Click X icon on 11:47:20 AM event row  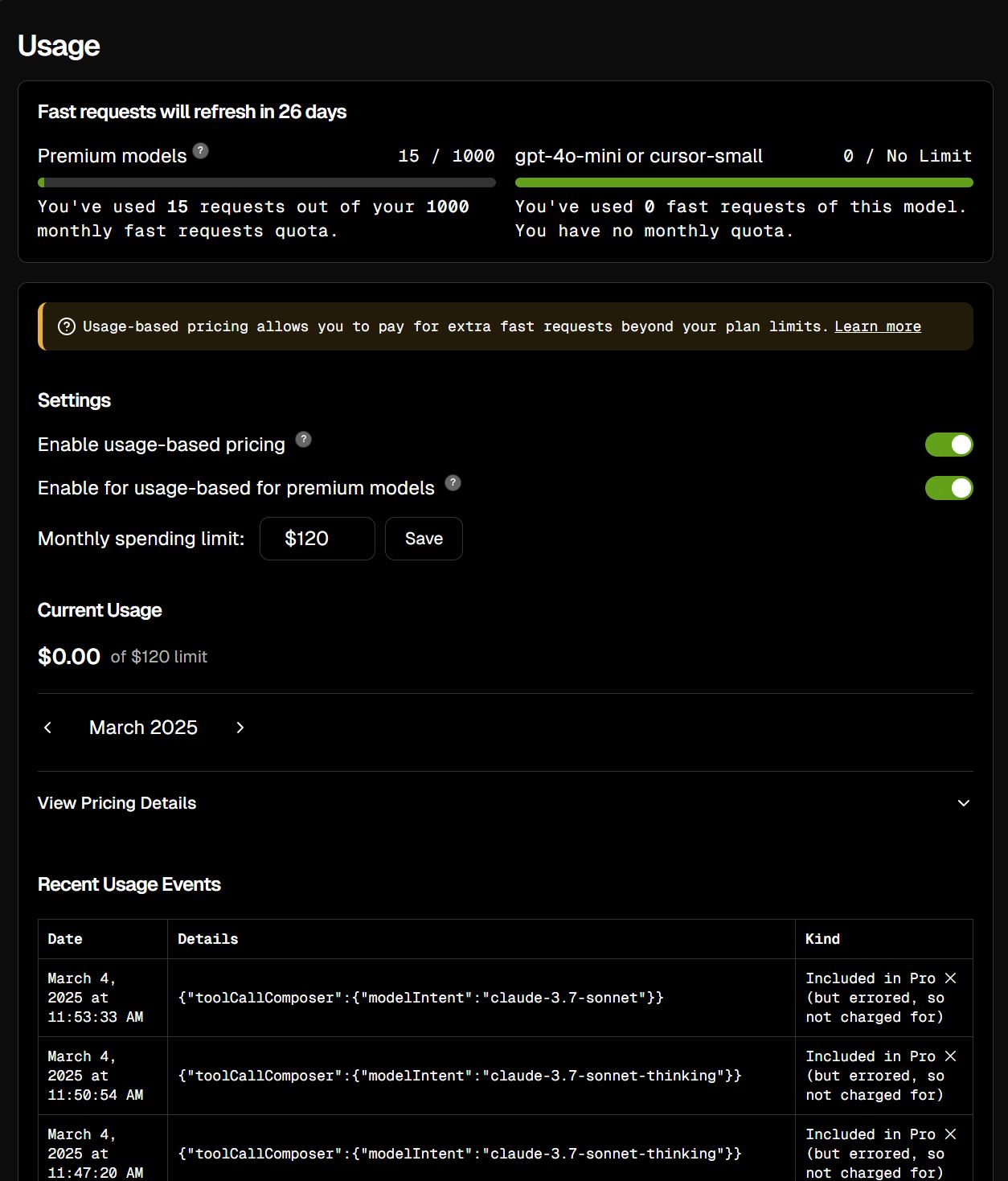(950, 1134)
